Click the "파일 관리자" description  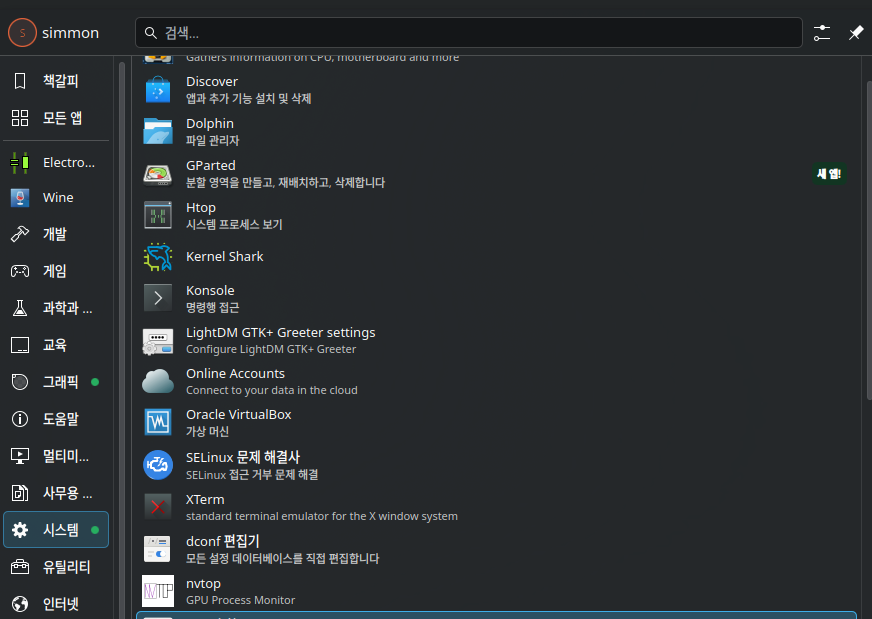[x=212, y=141]
